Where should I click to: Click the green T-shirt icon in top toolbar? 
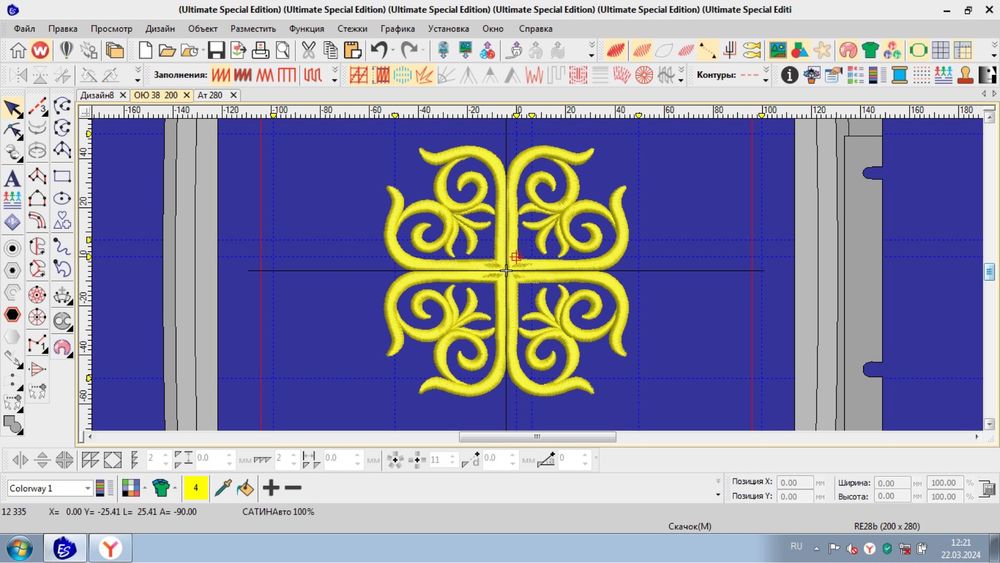(870, 50)
